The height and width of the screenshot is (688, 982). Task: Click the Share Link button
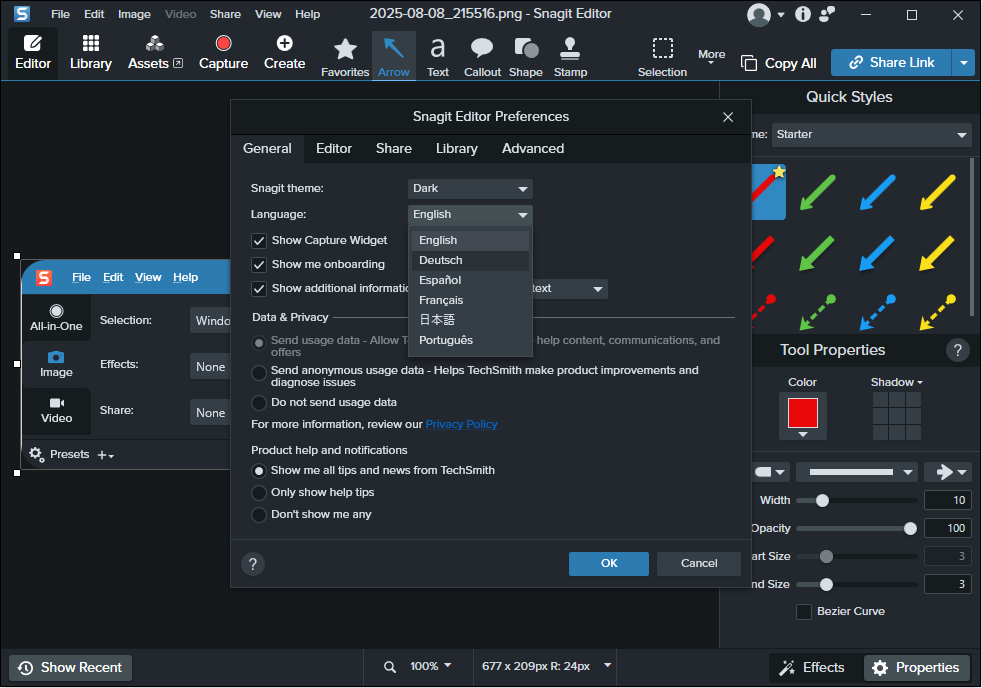click(891, 63)
